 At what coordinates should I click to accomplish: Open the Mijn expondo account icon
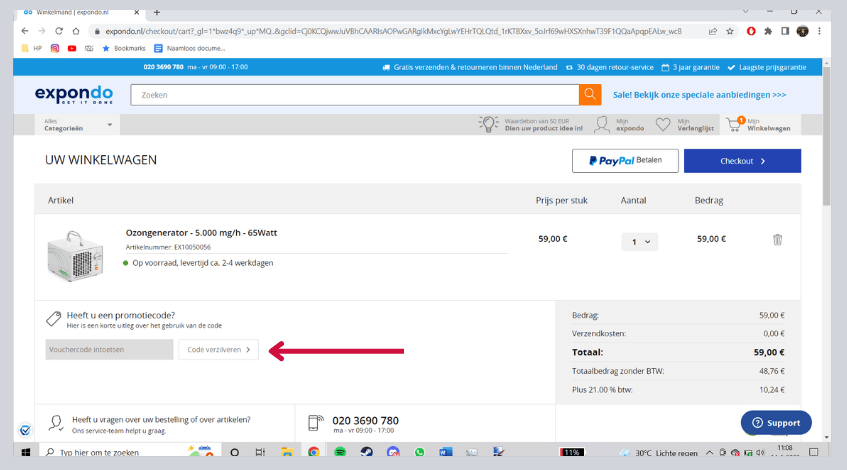point(603,124)
